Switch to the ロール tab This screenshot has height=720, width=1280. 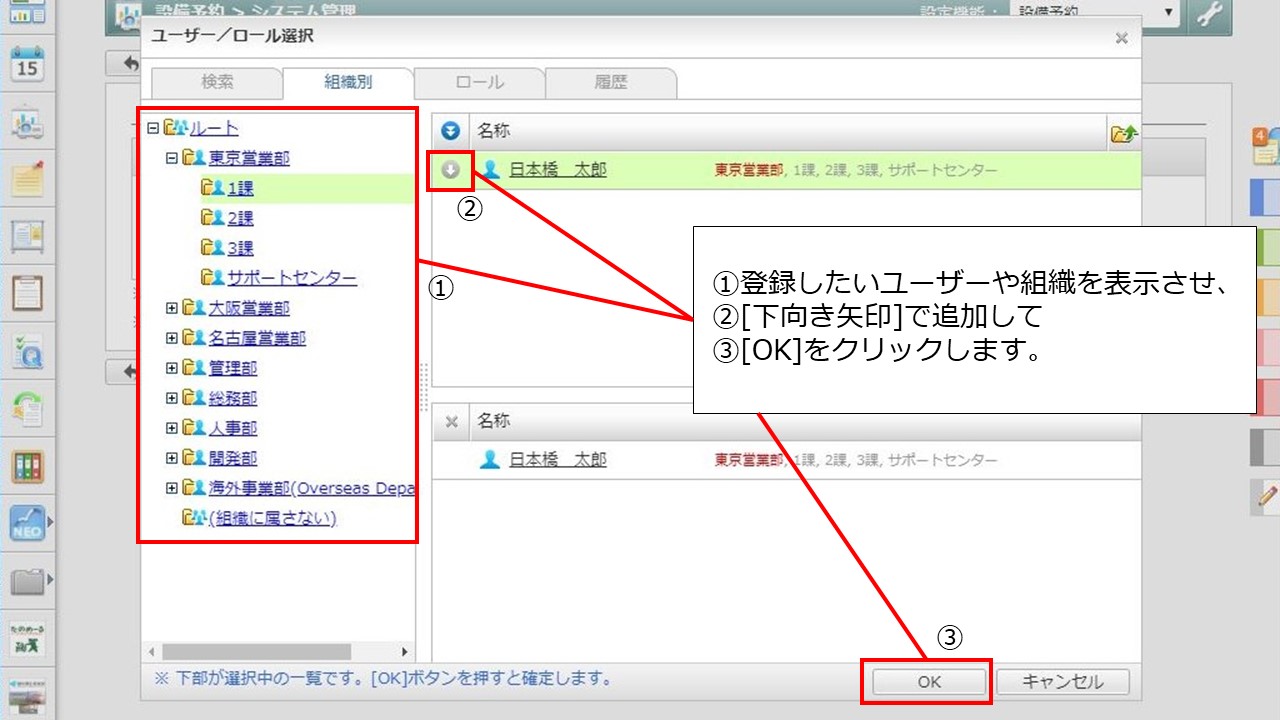click(479, 83)
